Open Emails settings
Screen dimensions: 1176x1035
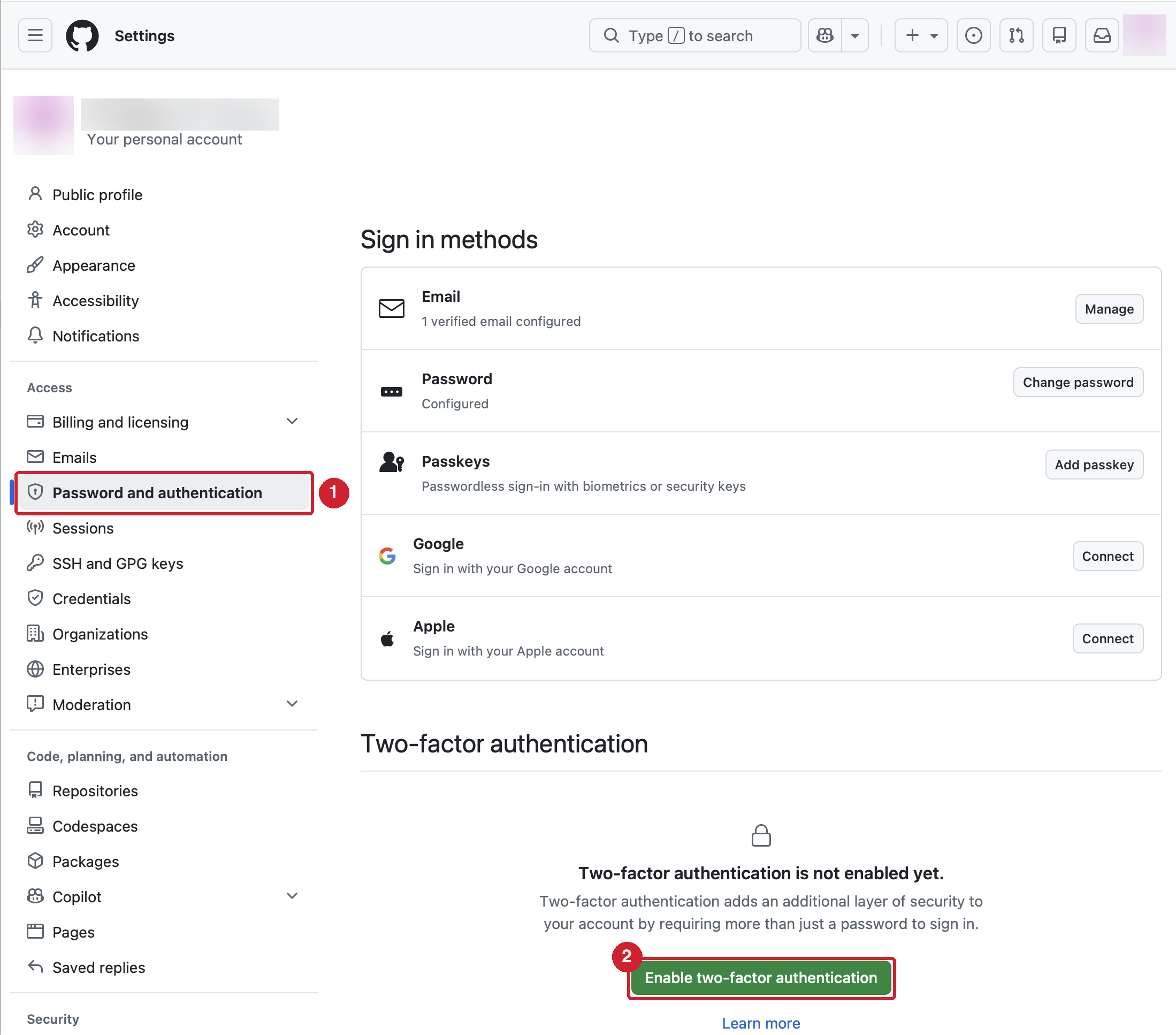pos(164,457)
